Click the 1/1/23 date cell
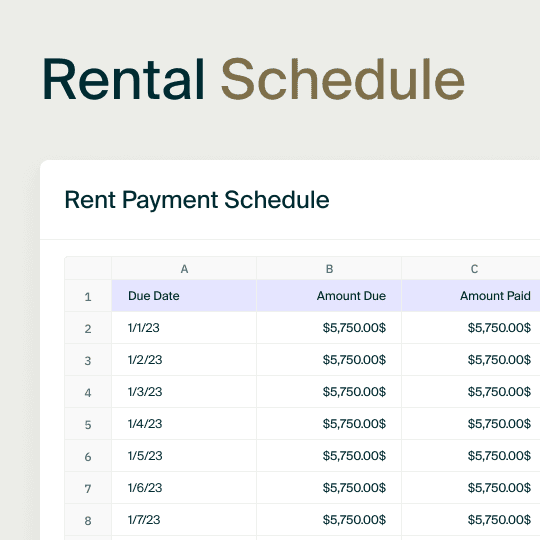Screen dimensions: 540x540 coord(184,328)
